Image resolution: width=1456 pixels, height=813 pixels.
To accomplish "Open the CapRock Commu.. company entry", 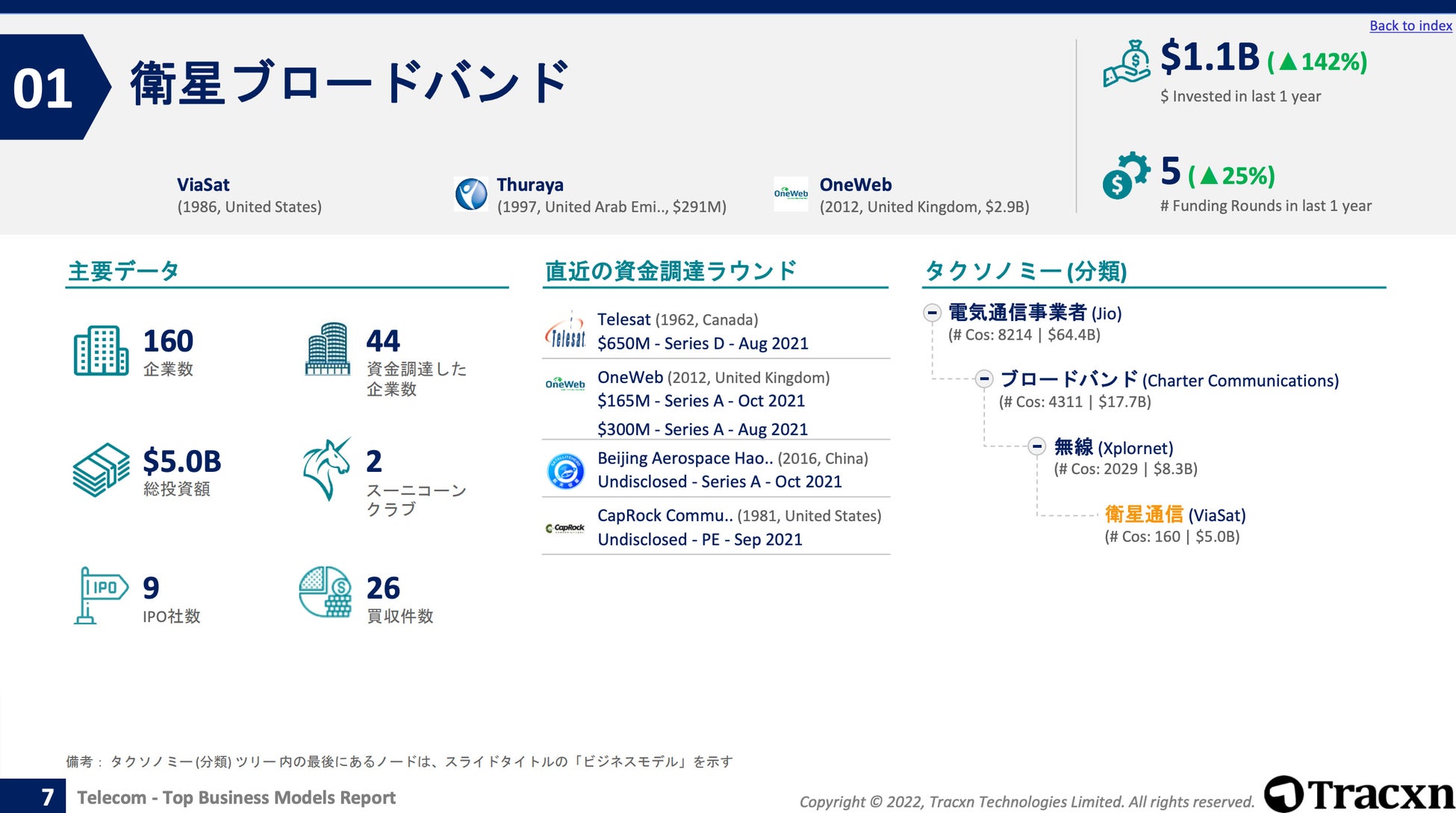I will (665, 516).
